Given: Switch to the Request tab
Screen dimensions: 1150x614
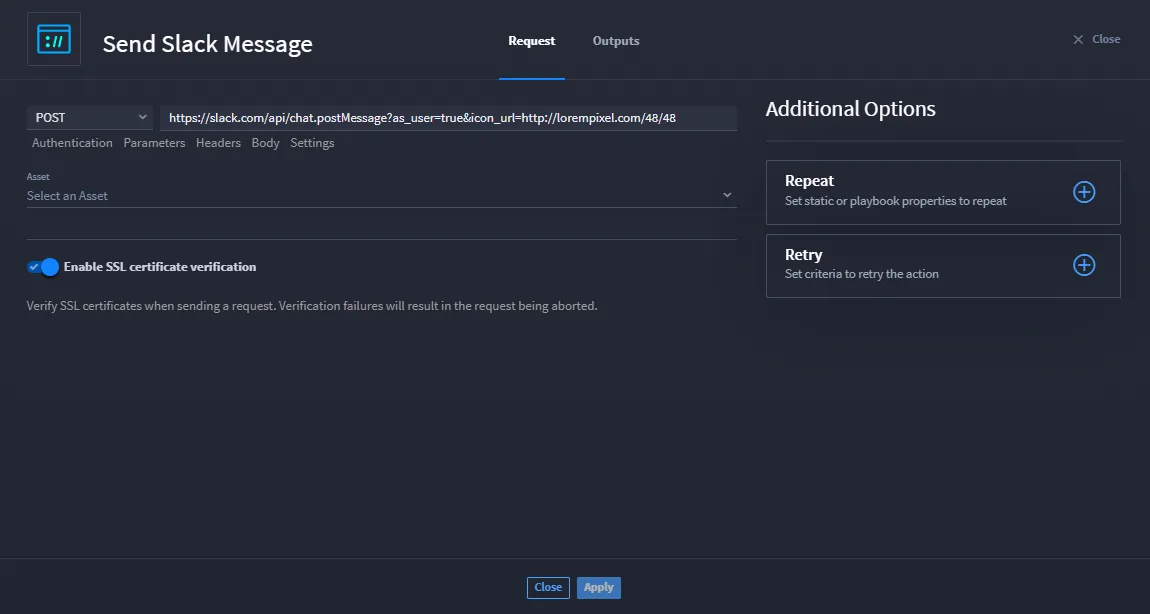Looking at the screenshot, I should 532,41.
